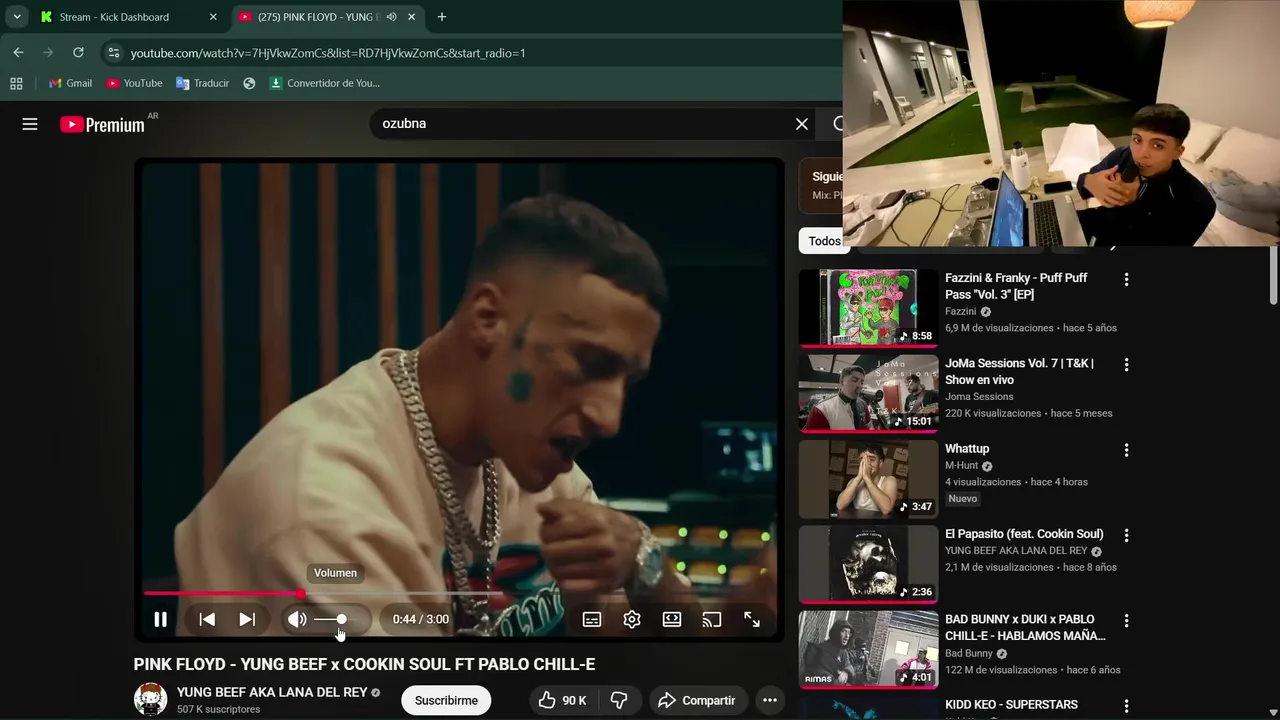Screen dimensions: 1280x720
Task: Open the player settings gear
Action: 632,619
